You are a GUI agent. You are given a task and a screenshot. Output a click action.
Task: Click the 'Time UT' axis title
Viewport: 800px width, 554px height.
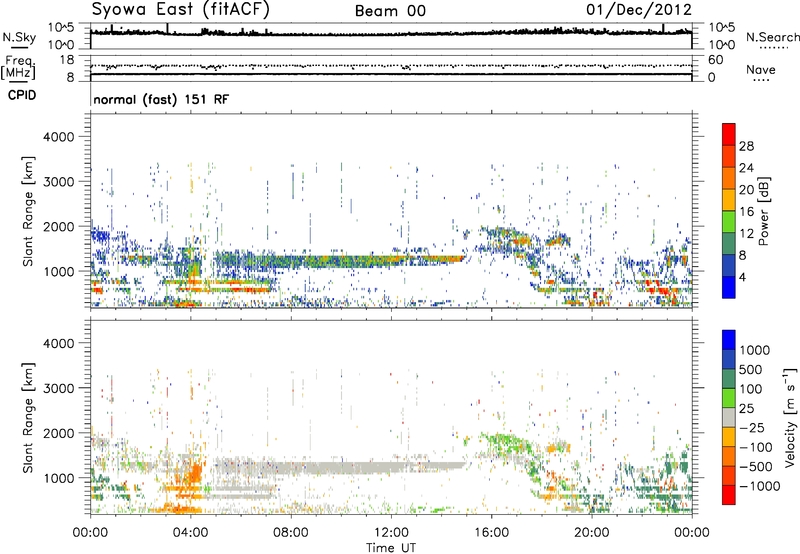(391, 548)
